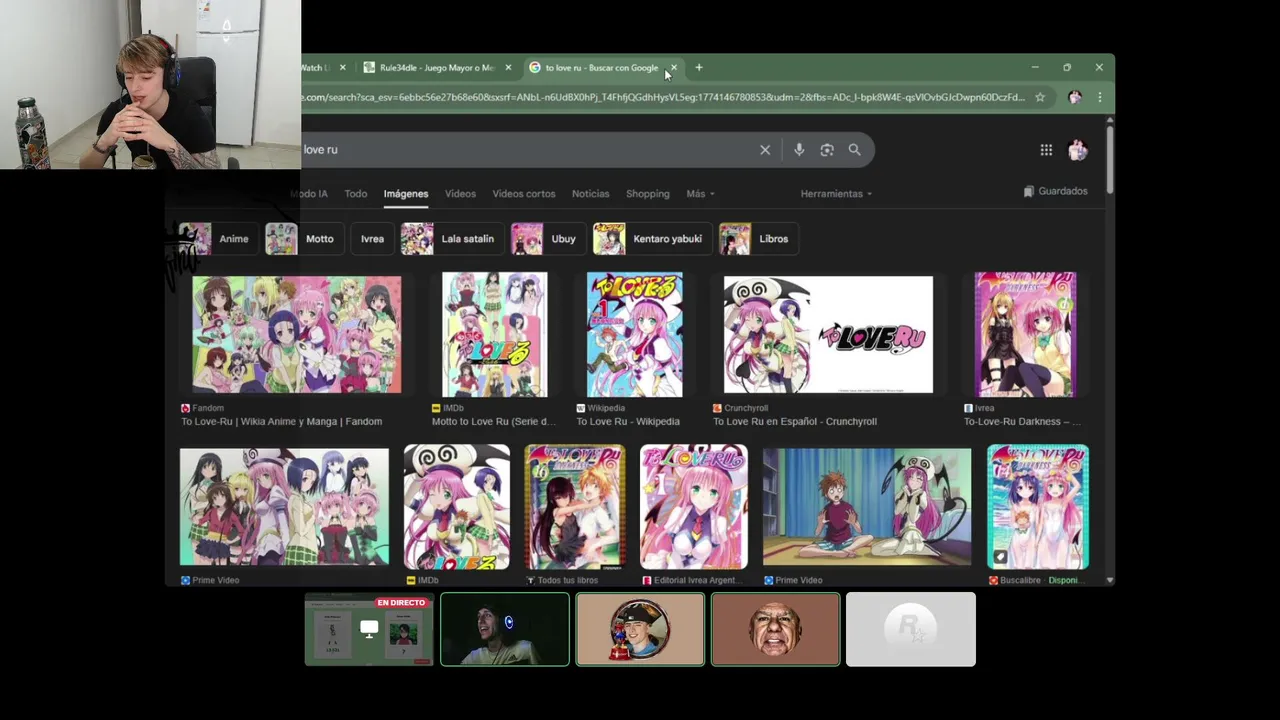Screen dimensions: 1280x720
Task: Open the IMDb Motto to Love Ru thumbnail
Action: 495,335
